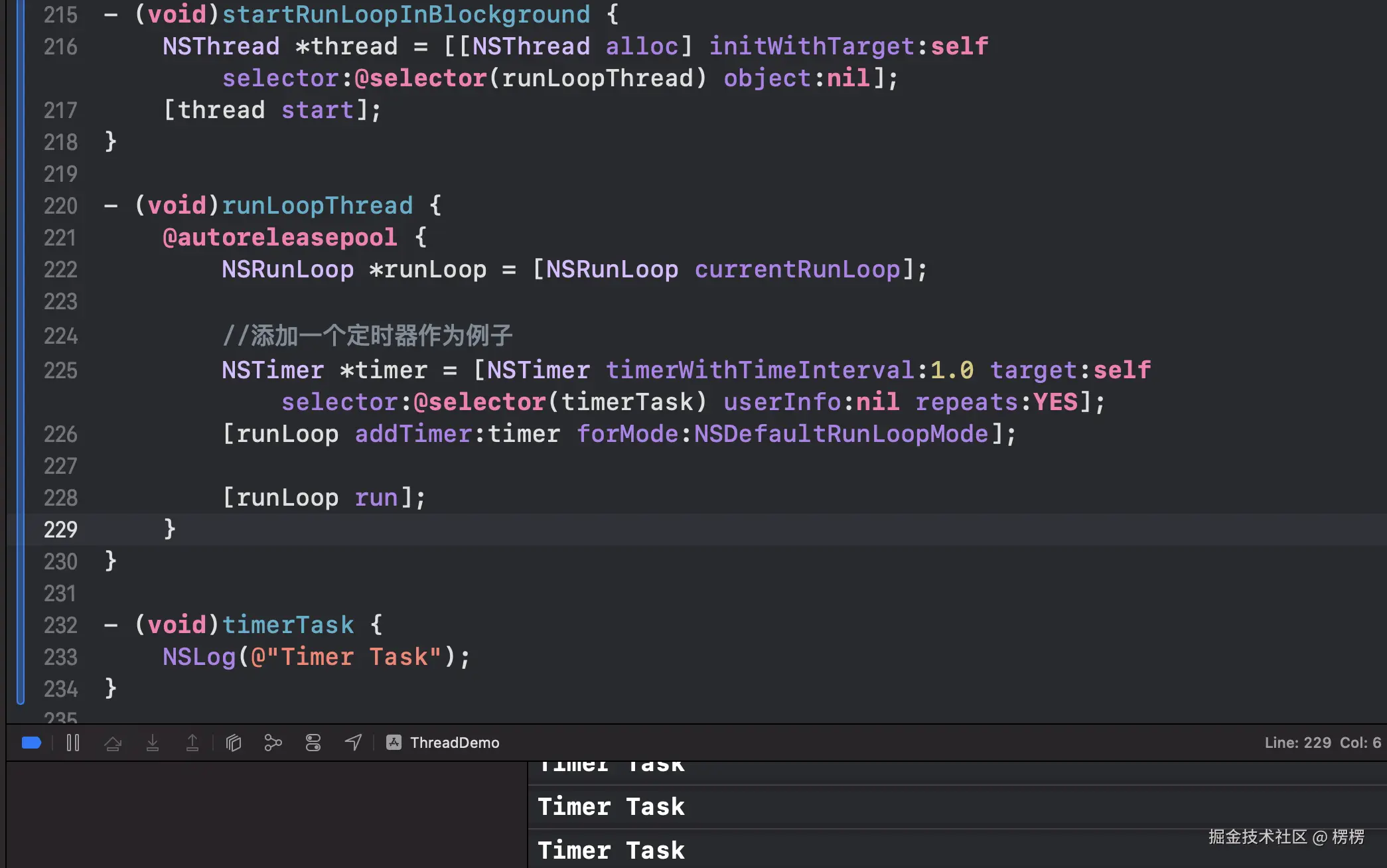1387x868 pixels.
Task: Open the ThreadDemo process menu label
Action: coord(454,743)
